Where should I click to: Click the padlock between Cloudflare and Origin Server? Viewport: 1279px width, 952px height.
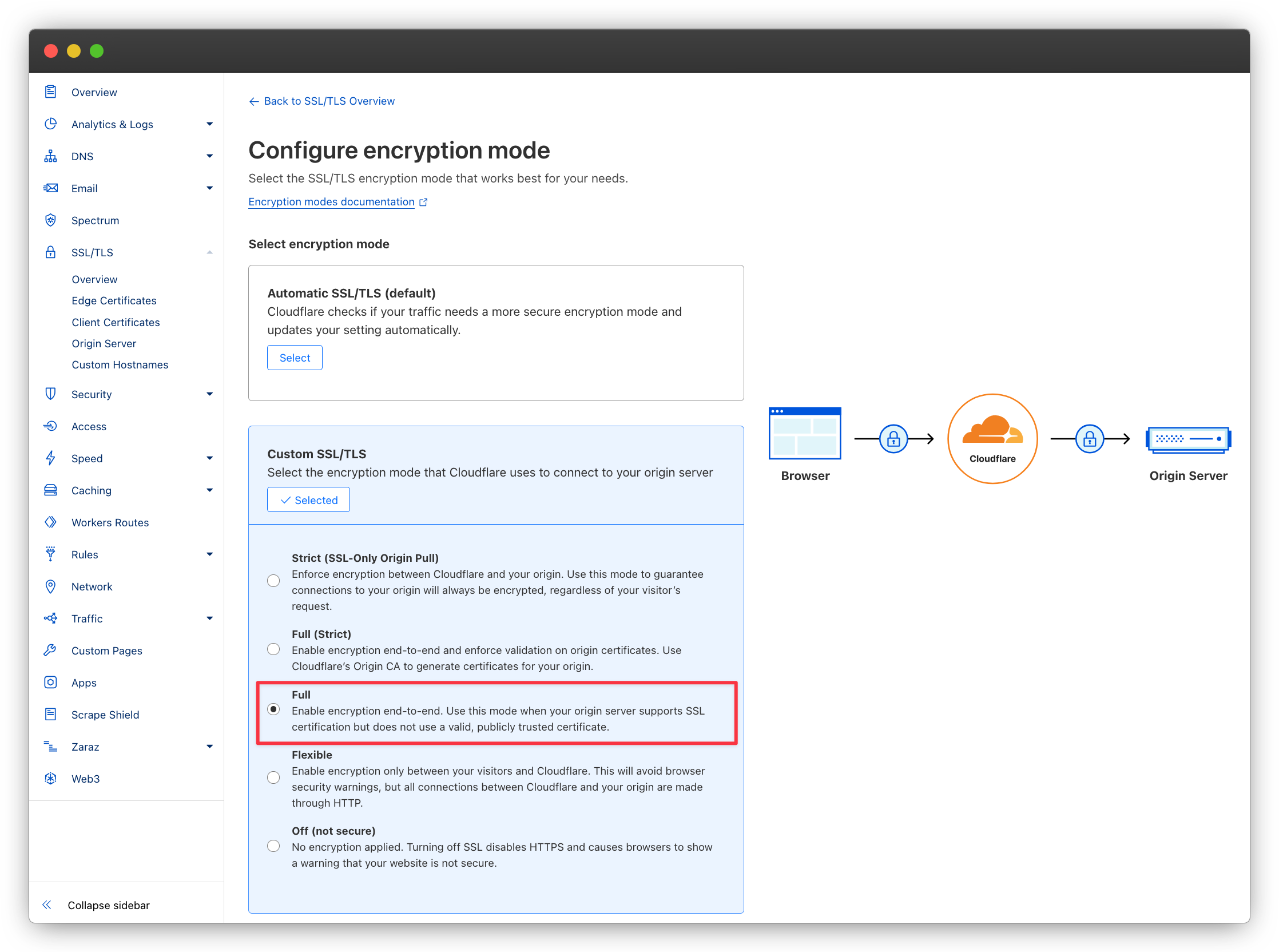(1090, 439)
